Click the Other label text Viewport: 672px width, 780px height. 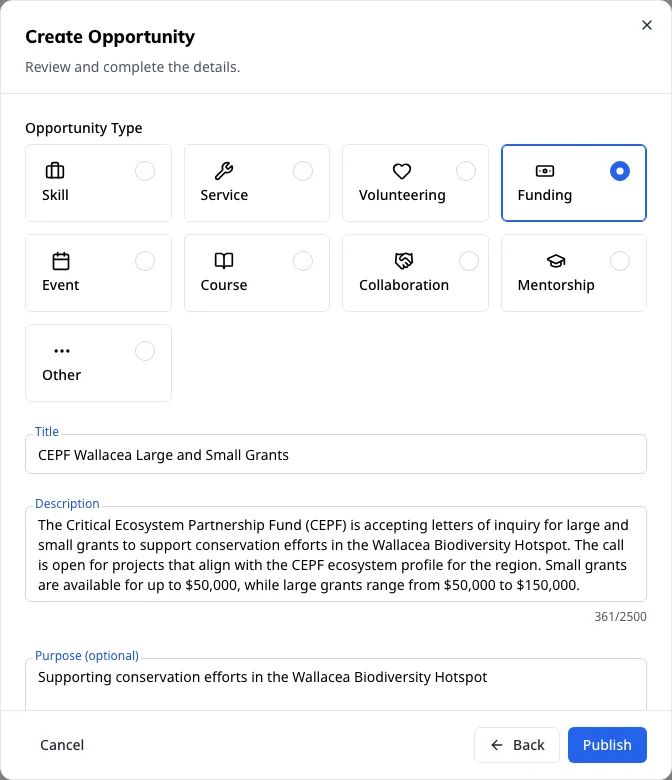pyautogui.click(x=62, y=375)
